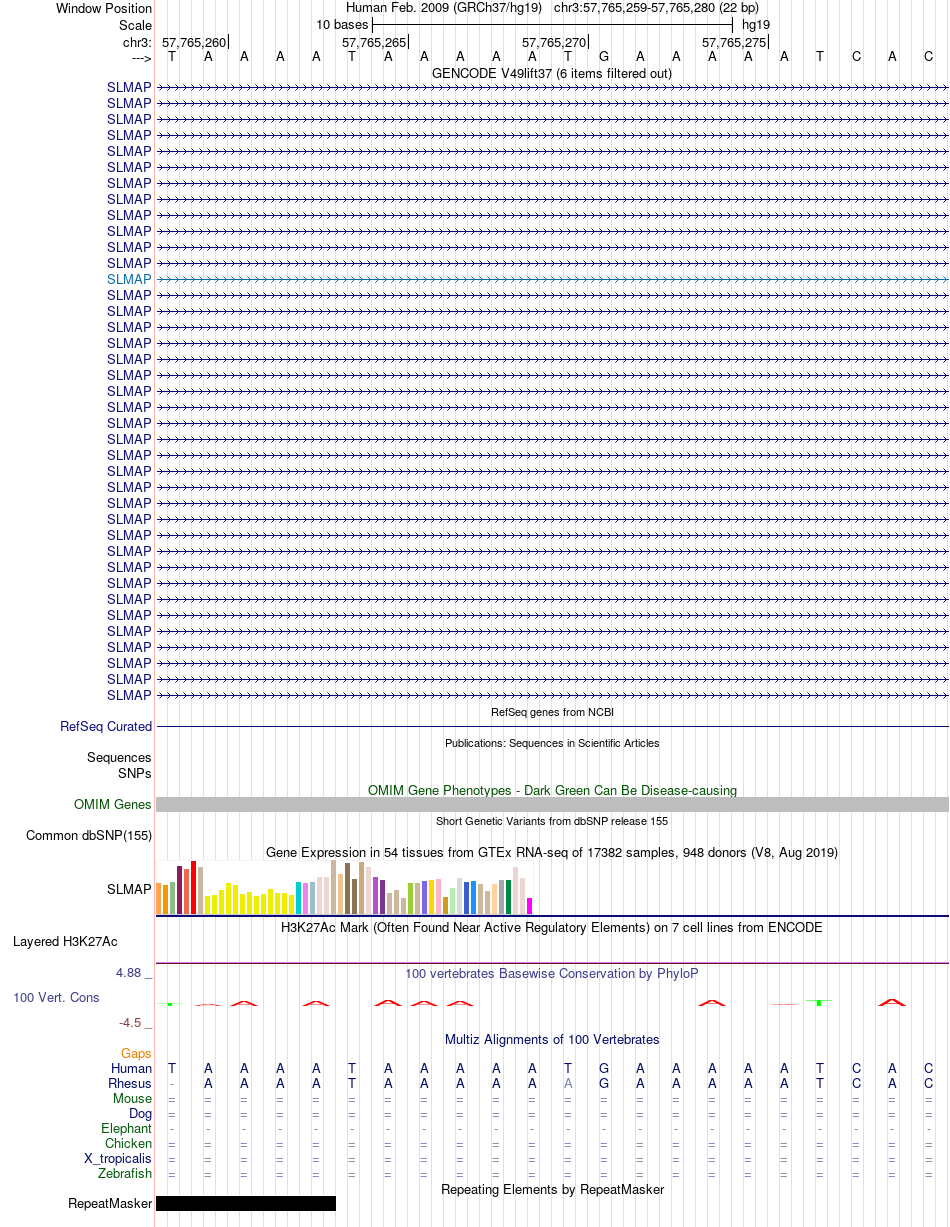
Task: Open the OMIM Gene Phenotypes track title
Action: (x=552, y=790)
